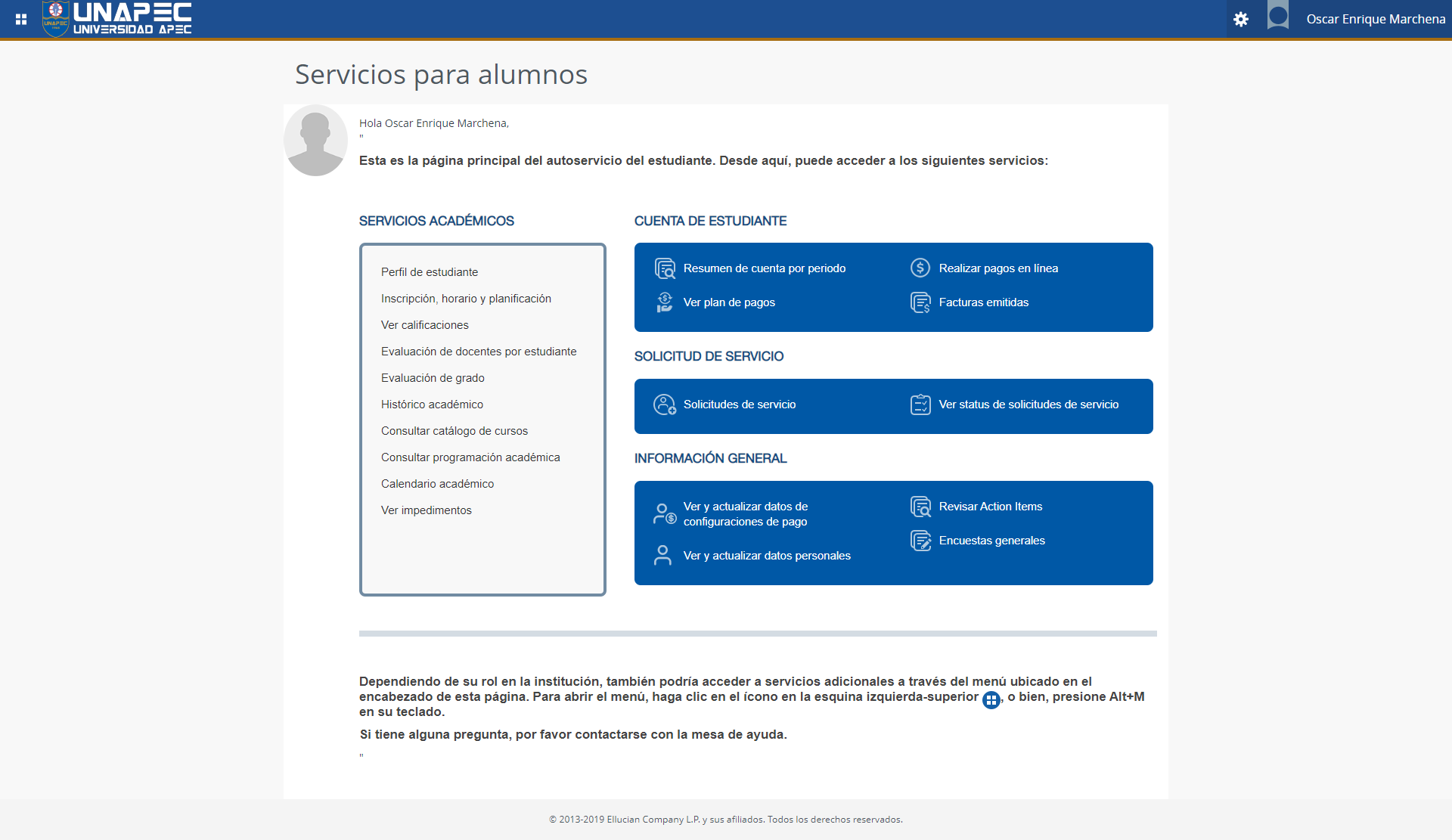Click the Encuestas generales icon
The height and width of the screenshot is (840, 1452).
(x=920, y=541)
